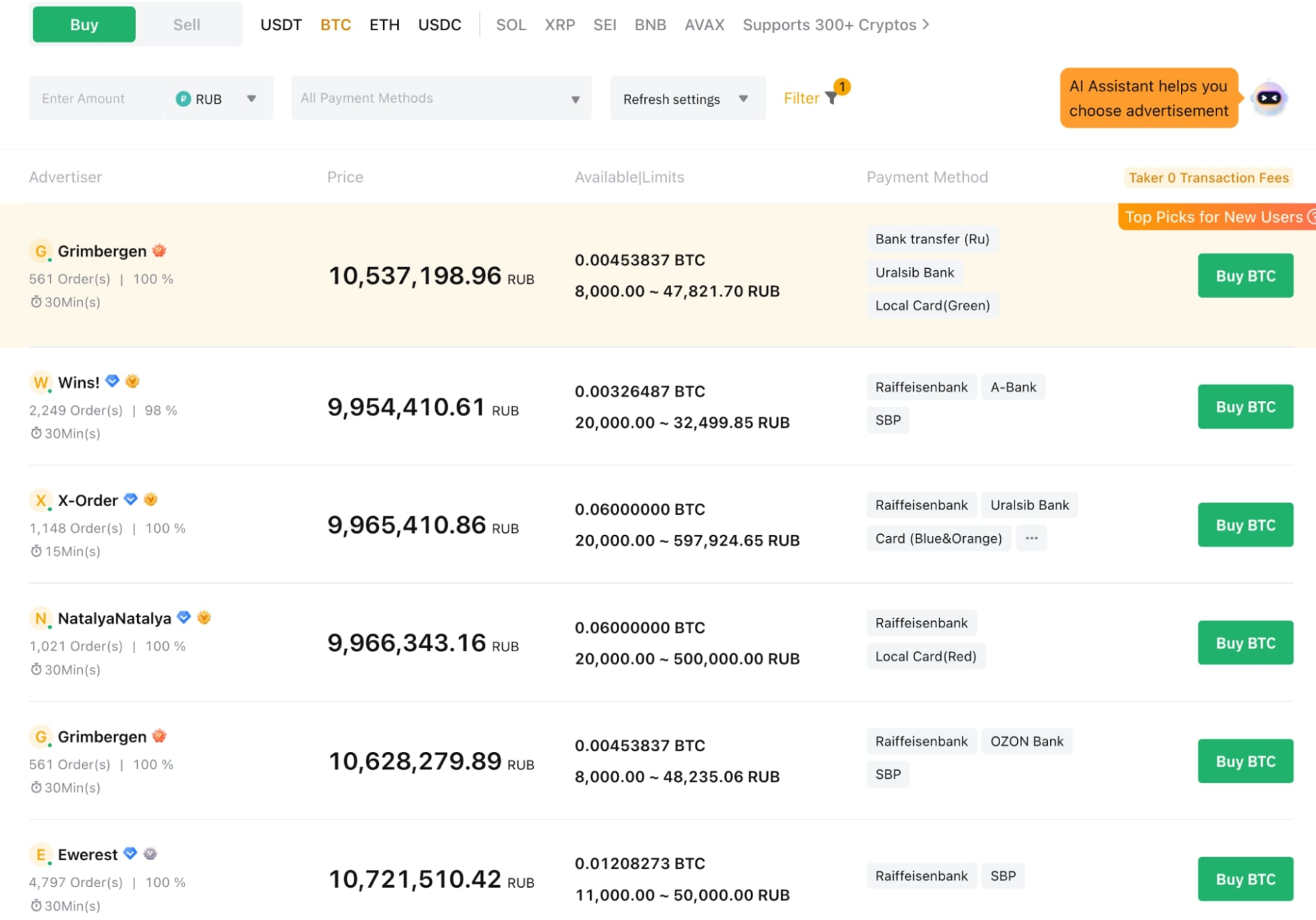Switch to the Sell tab
This screenshot has width=1316, height=920.
(x=186, y=24)
